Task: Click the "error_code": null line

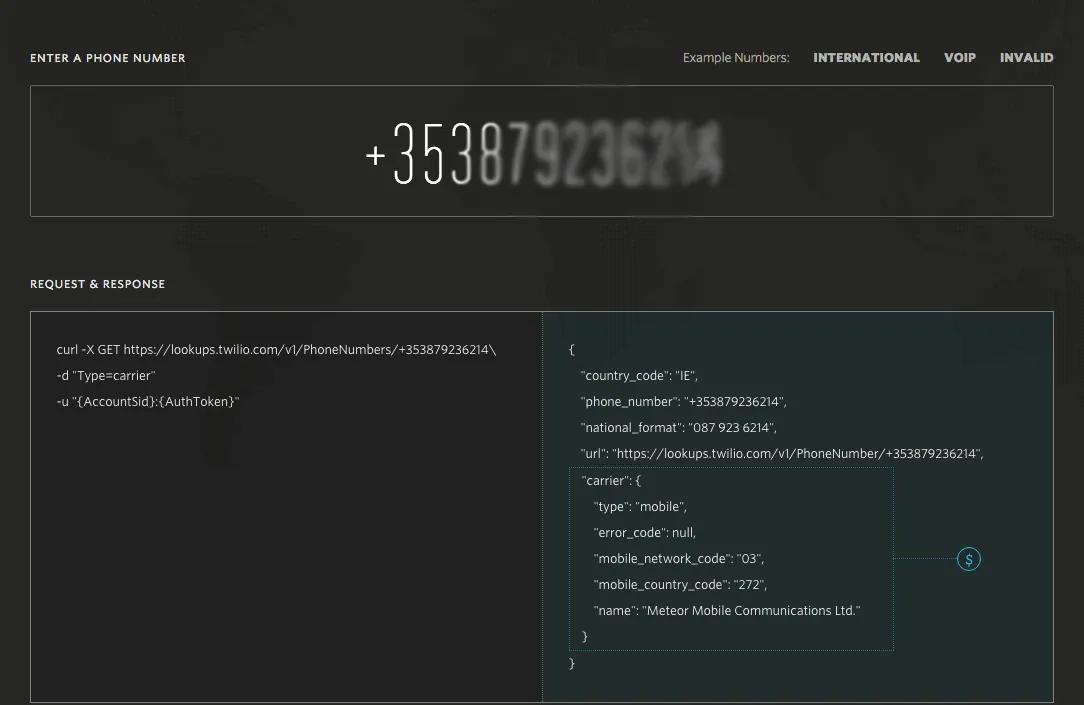Action: pyautogui.click(x=645, y=533)
